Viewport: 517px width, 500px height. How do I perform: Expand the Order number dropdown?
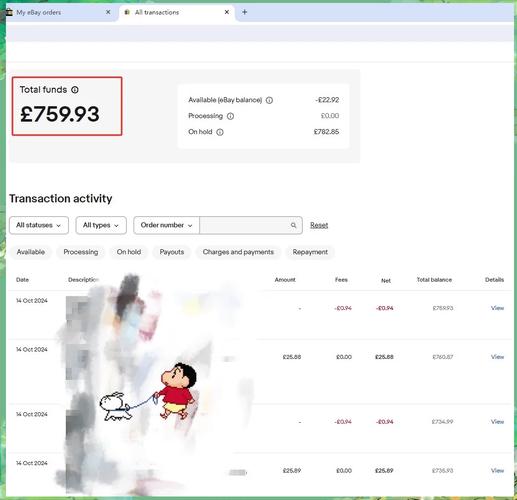click(x=166, y=225)
